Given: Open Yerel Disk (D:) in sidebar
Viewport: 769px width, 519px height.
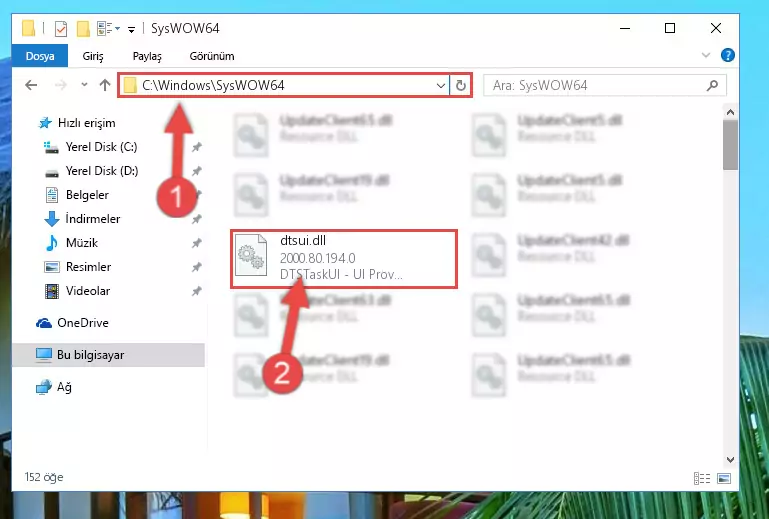Looking at the screenshot, I should [102, 171].
